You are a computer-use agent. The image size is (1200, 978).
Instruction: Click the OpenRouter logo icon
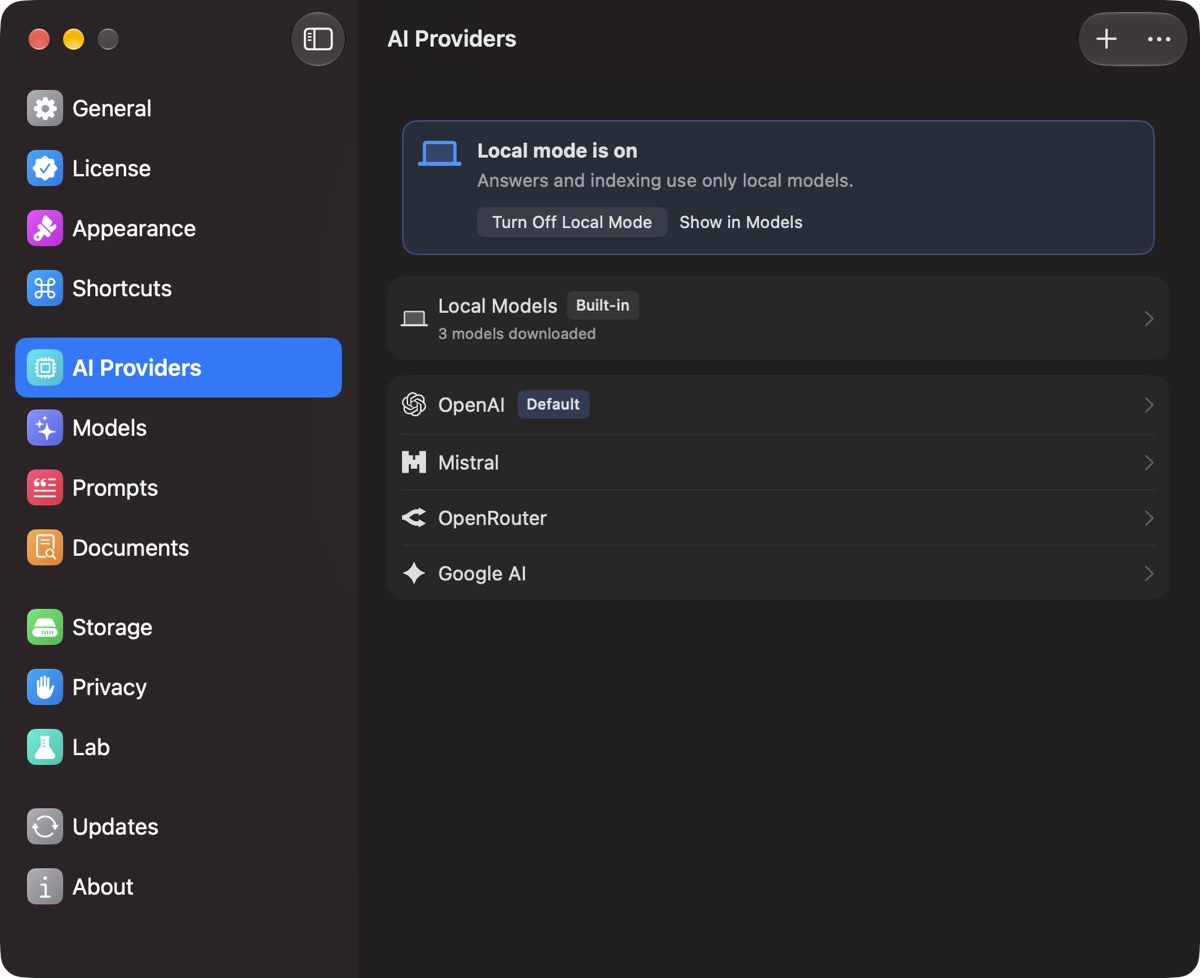[414, 518]
